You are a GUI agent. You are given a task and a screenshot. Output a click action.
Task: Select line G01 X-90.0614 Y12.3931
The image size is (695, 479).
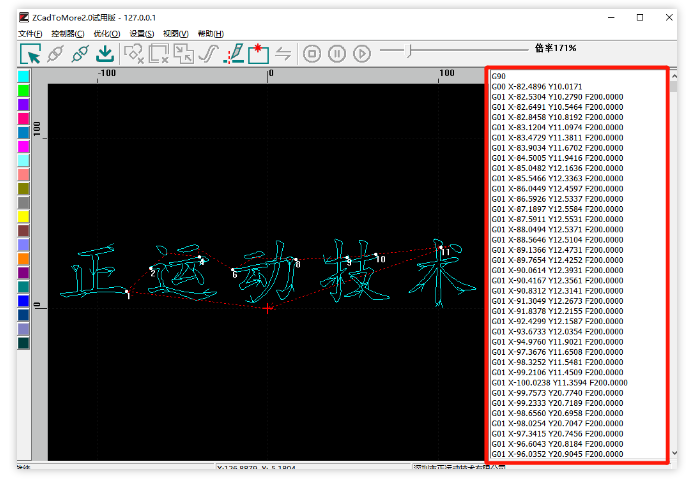[557, 270]
